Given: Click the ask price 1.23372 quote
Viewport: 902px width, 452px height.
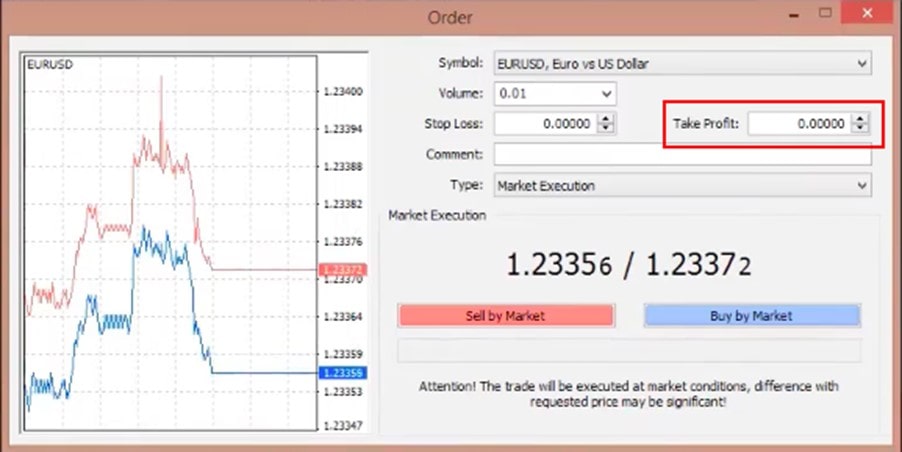Looking at the screenshot, I should point(698,265).
